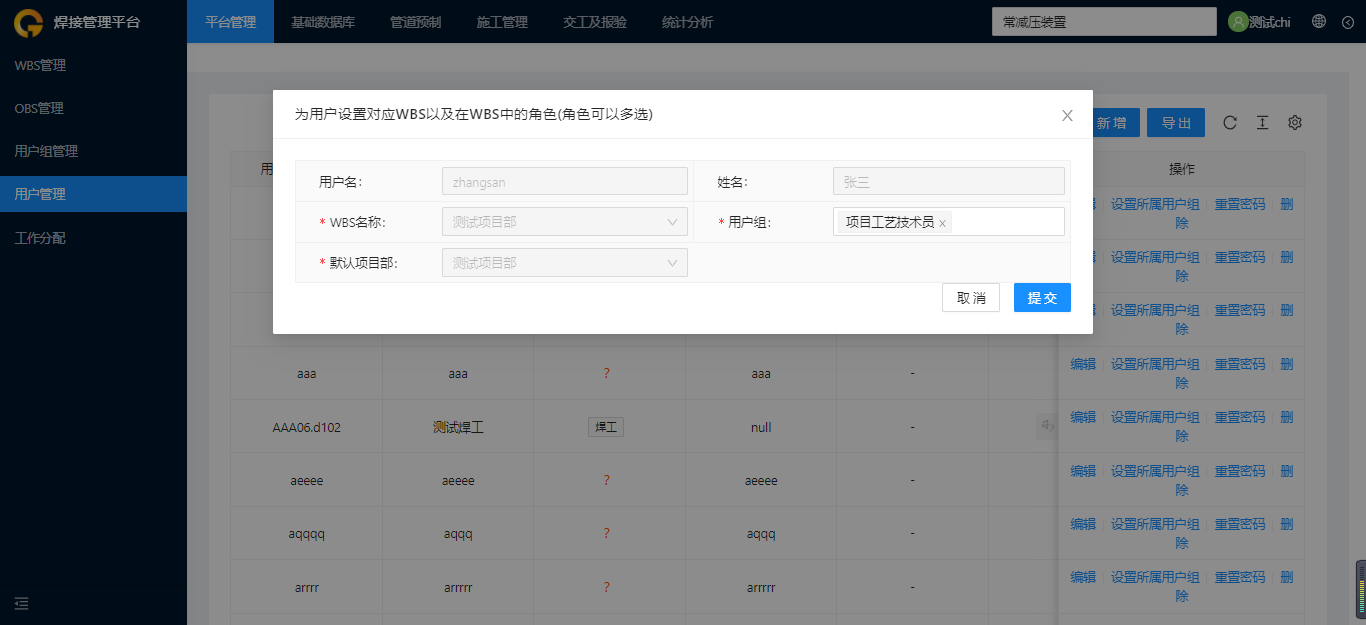Image resolution: width=1366 pixels, height=625 pixels.
Task: Click 重置密码 in the AAA06.d102 row
Action: pos(1240,418)
